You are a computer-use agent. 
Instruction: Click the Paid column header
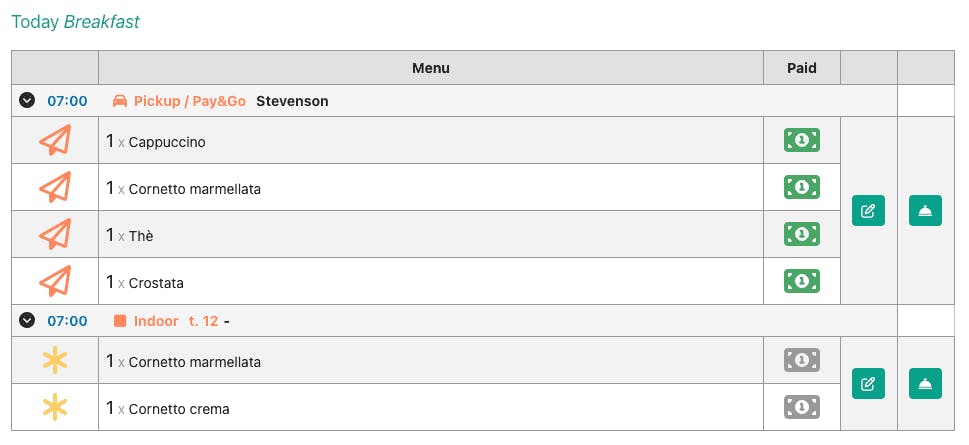[801, 68]
